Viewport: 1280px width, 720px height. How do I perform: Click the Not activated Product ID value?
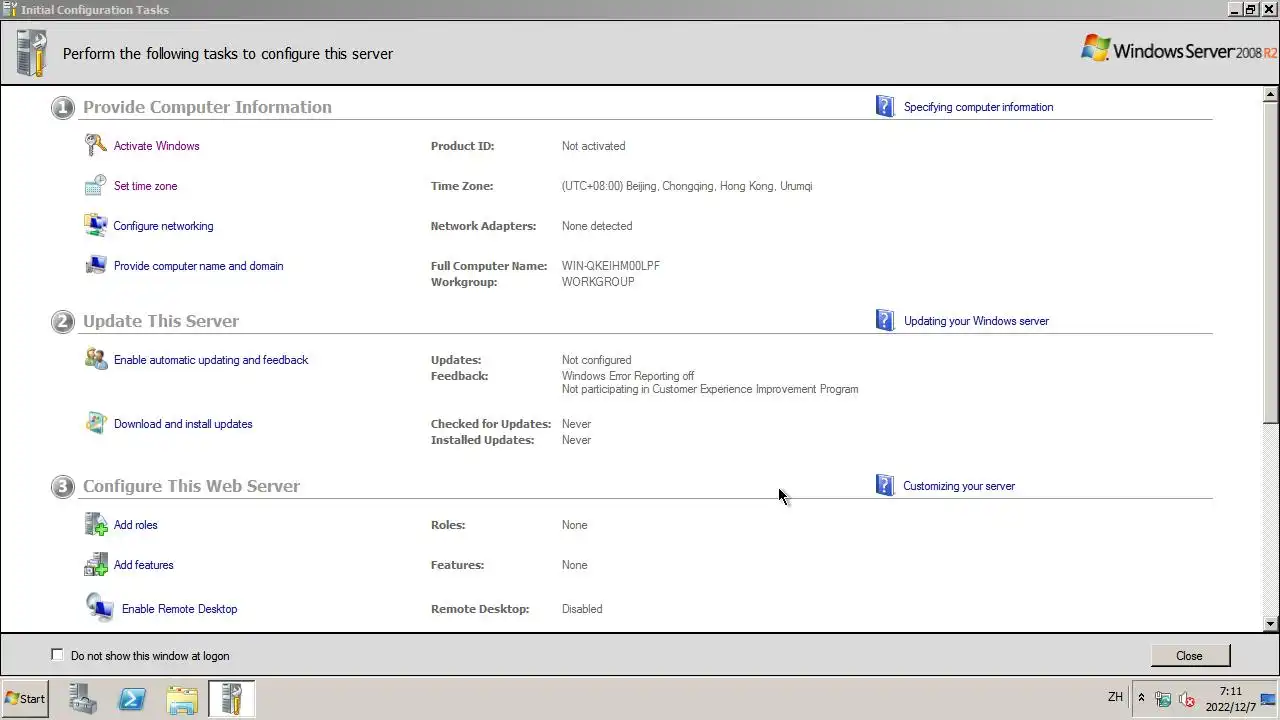coord(594,146)
